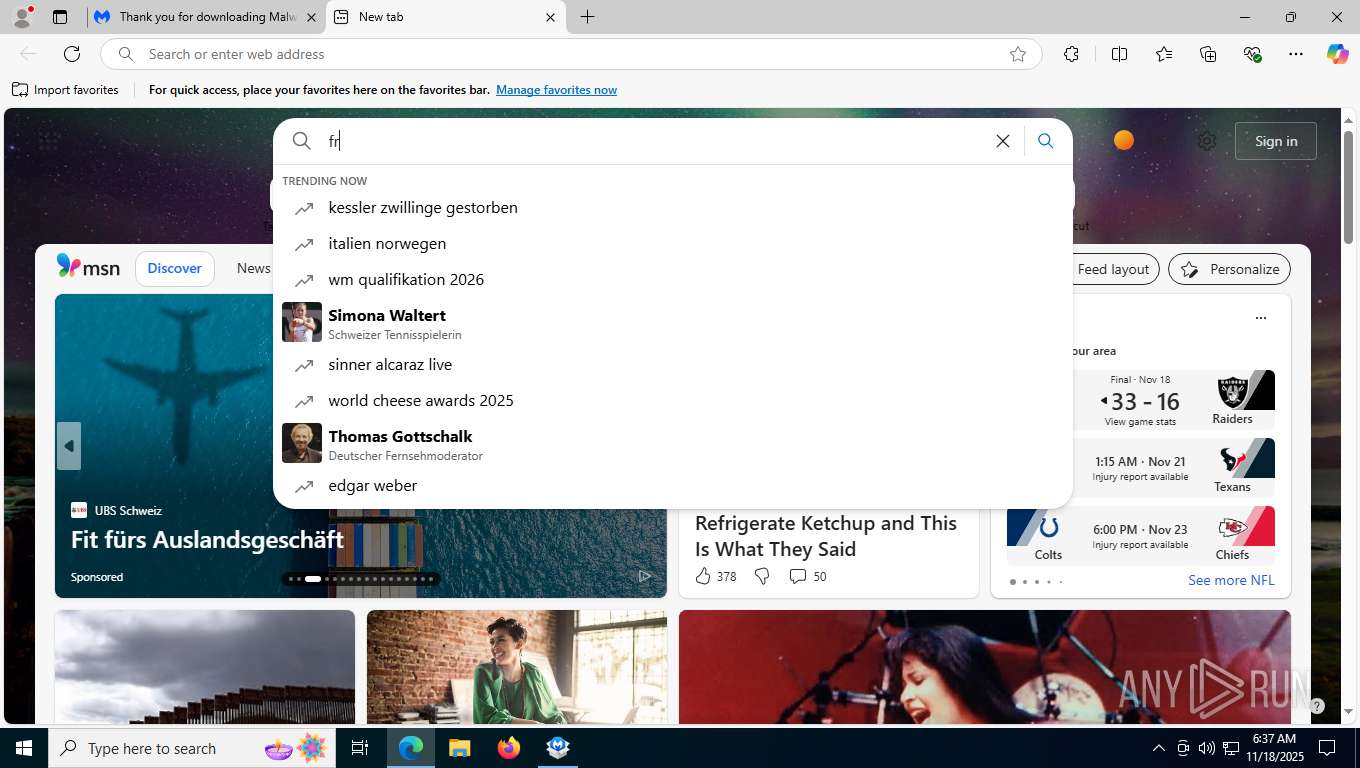Switch to the Discover tab
The height and width of the screenshot is (768, 1360).
(x=175, y=268)
